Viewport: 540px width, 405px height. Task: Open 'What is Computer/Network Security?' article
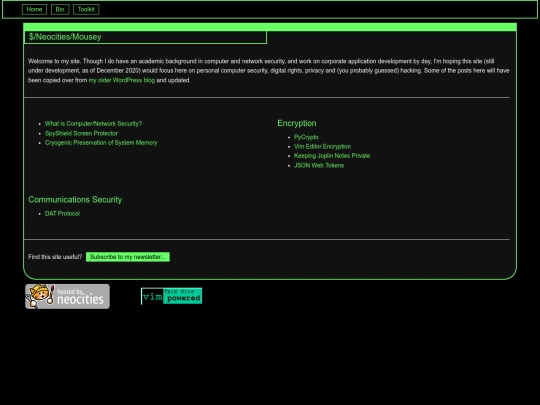[93, 124]
